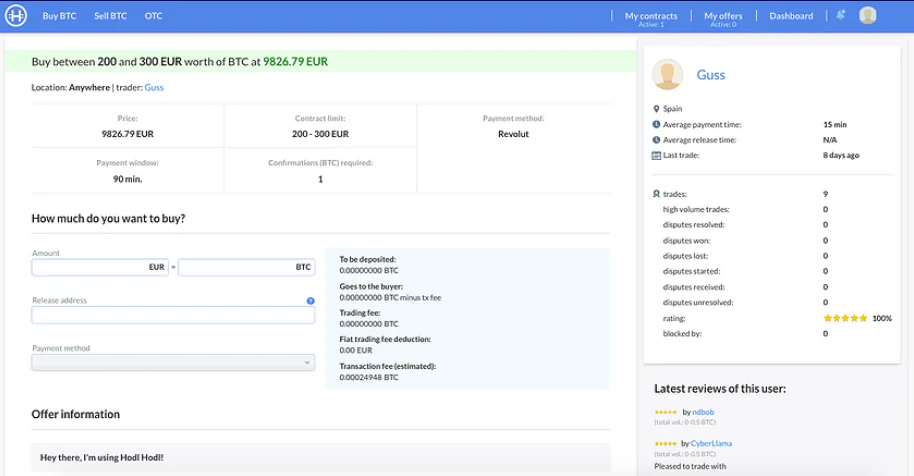This screenshot has height=476, width=914.
Task: Click the last trade calendar icon
Action: pos(656,155)
